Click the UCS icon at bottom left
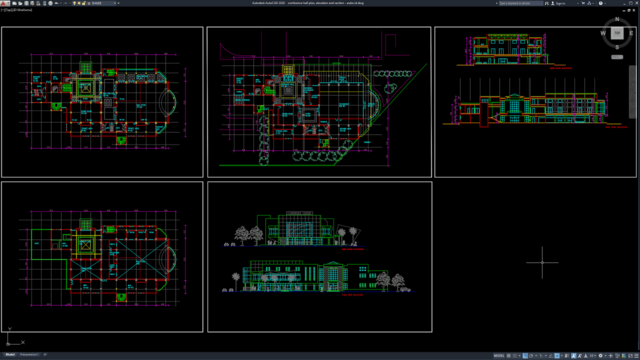The height and width of the screenshot is (360, 640). tap(15, 337)
